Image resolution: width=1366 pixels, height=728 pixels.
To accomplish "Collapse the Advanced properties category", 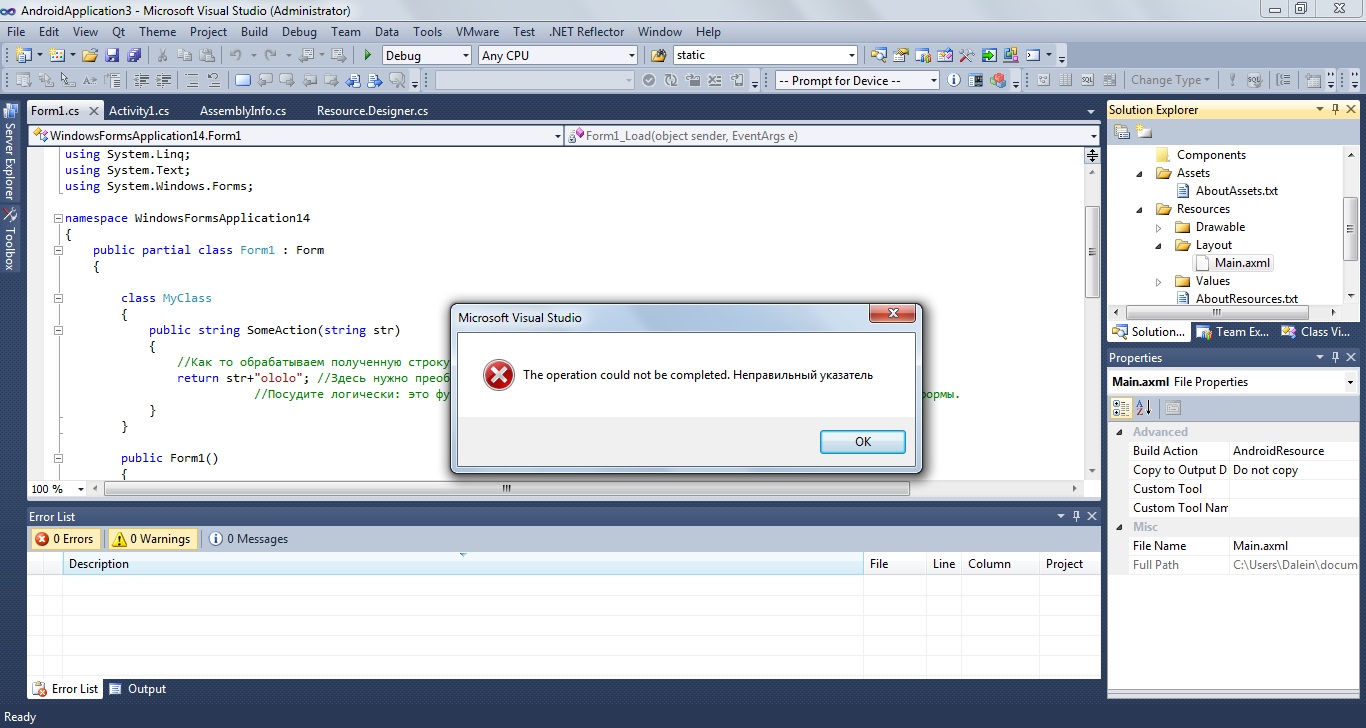I will pyautogui.click(x=1120, y=432).
